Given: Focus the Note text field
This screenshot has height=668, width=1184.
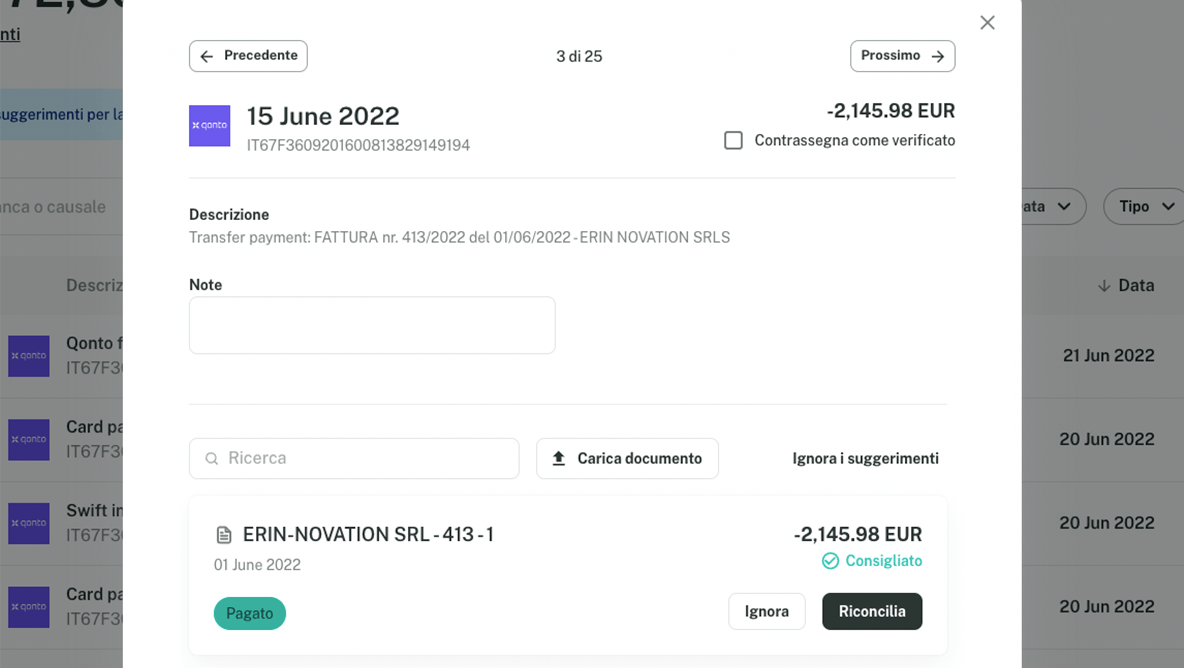Looking at the screenshot, I should point(372,325).
